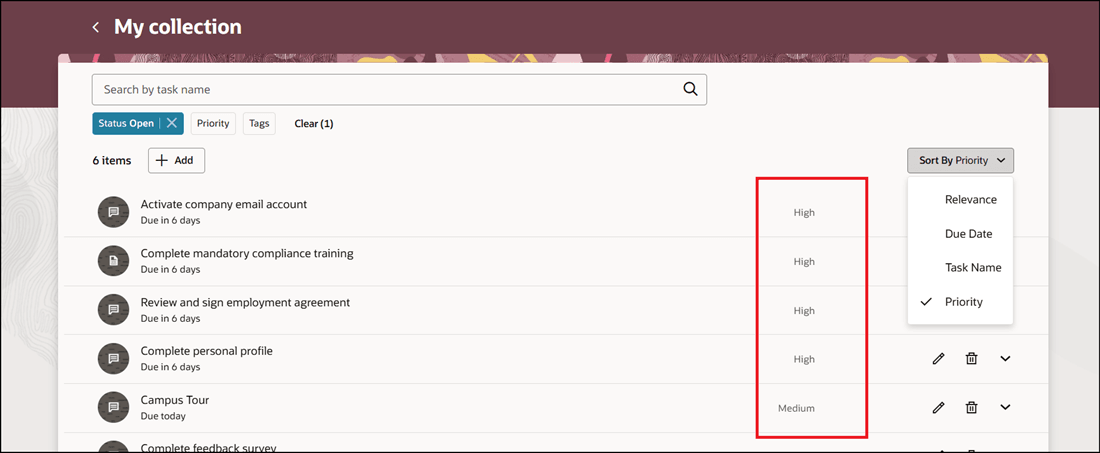Click Due today under Campus Tour
Screen dimensions: 1100x453
point(163,416)
